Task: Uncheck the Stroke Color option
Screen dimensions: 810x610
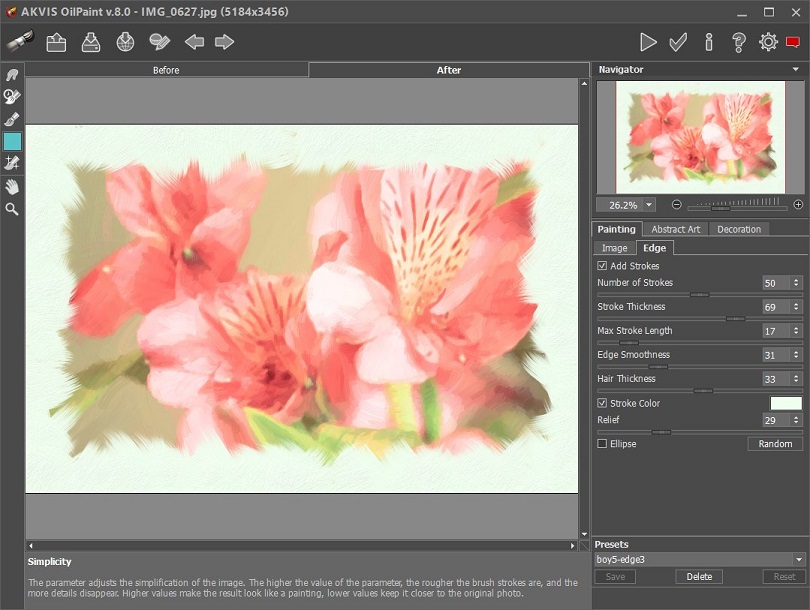Action: [x=601, y=403]
